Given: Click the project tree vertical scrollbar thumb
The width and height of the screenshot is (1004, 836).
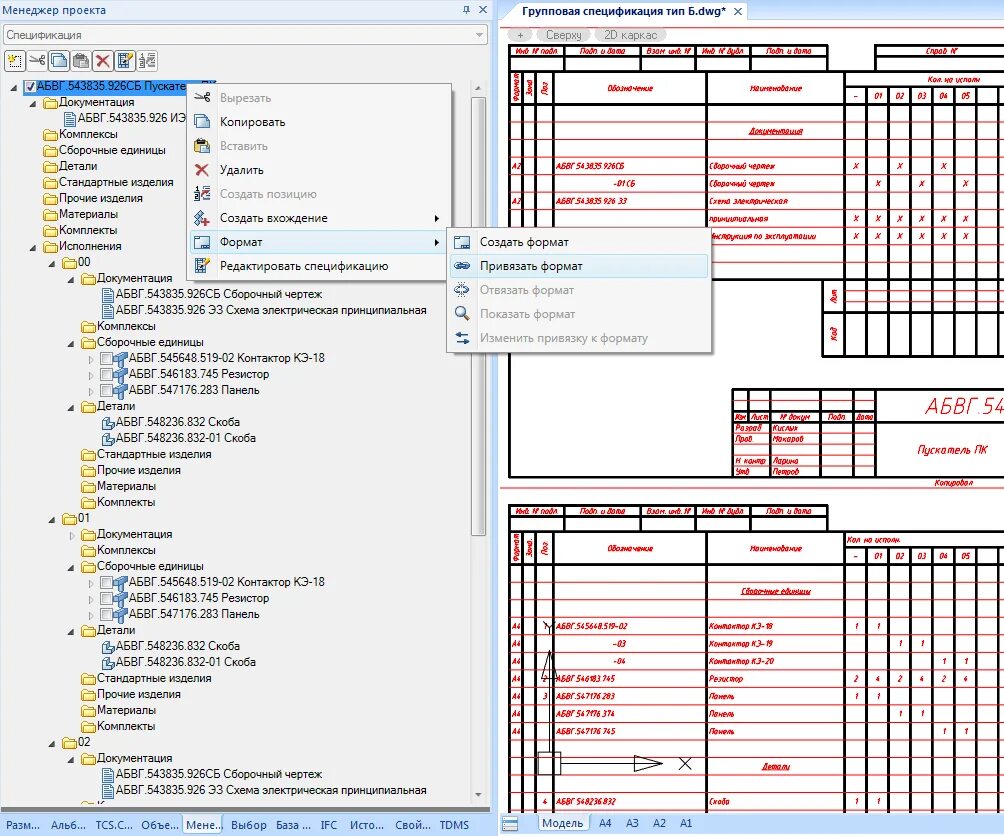Looking at the screenshot, I should click(x=478, y=316).
